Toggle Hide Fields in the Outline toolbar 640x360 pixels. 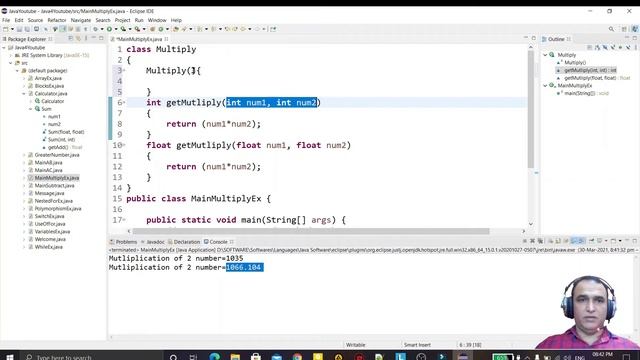[x=605, y=47]
